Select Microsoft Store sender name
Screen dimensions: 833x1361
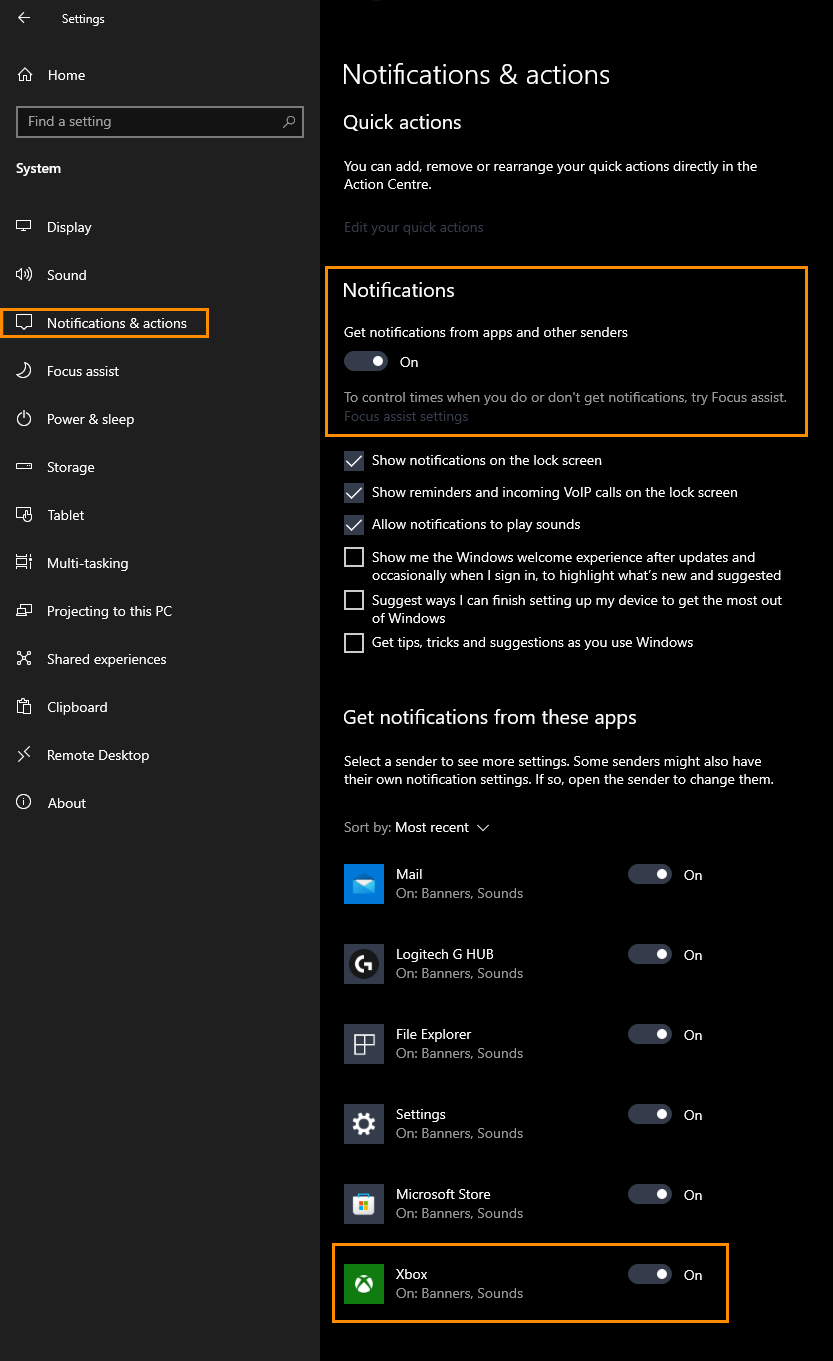point(443,1194)
